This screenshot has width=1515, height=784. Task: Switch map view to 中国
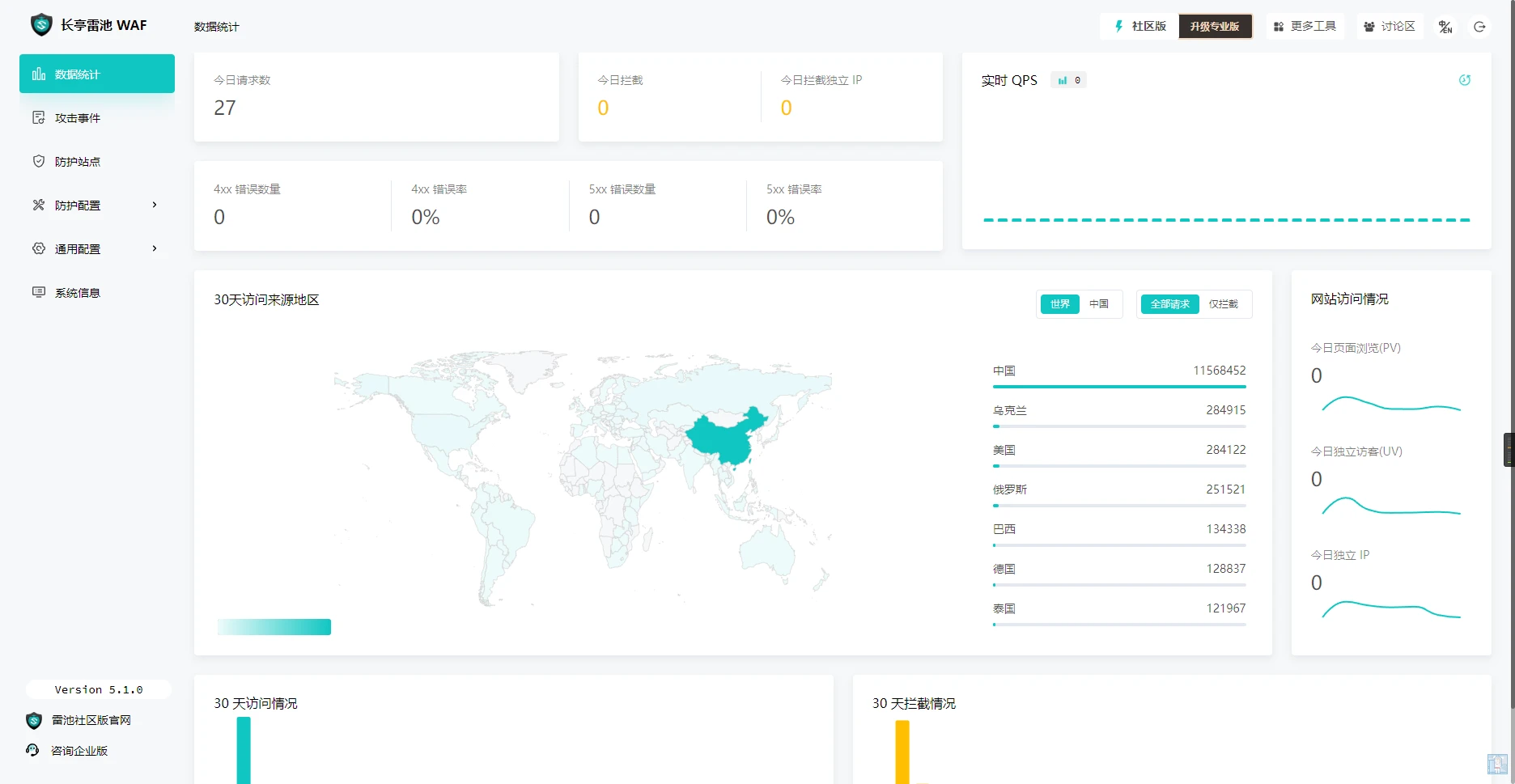[1098, 304]
